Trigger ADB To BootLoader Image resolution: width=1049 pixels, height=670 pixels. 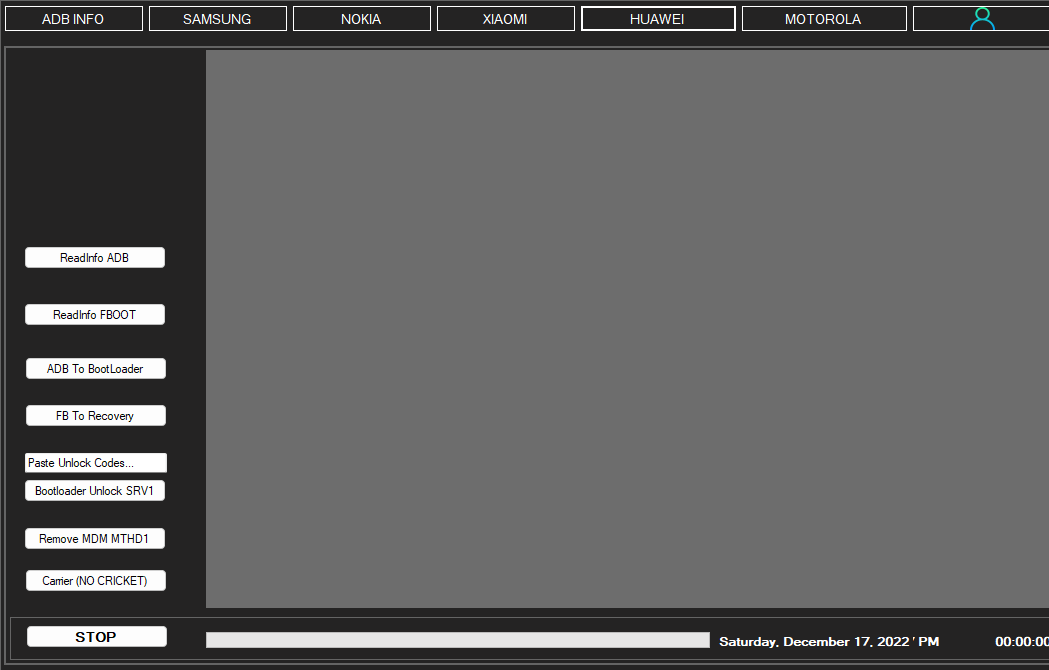[x=95, y=368]
